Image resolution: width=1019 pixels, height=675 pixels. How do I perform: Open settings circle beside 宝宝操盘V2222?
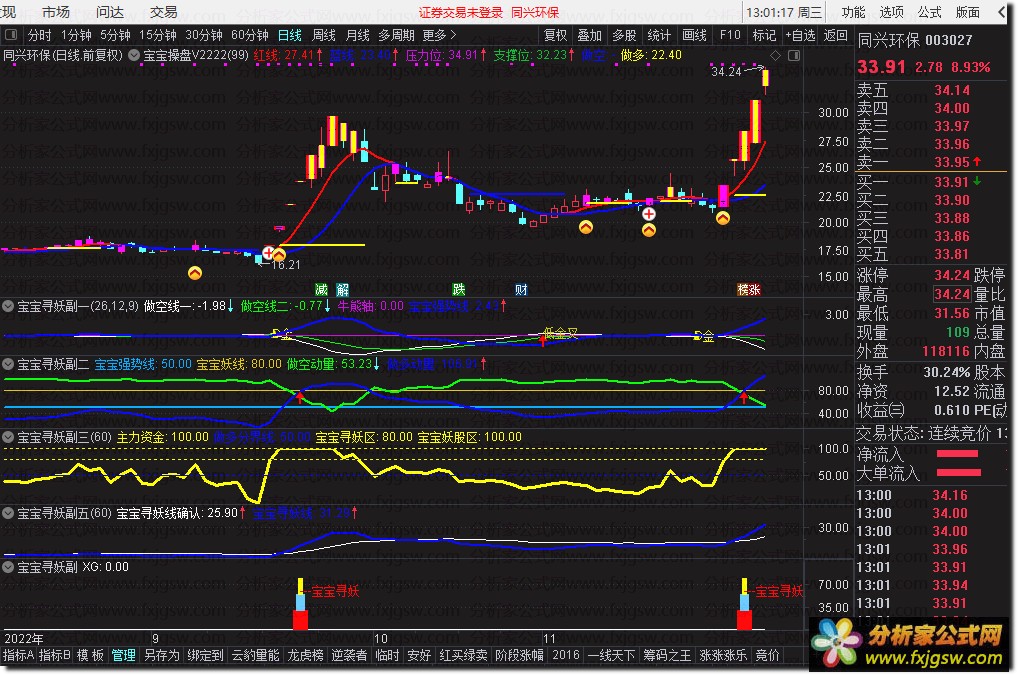click(134, 55)
